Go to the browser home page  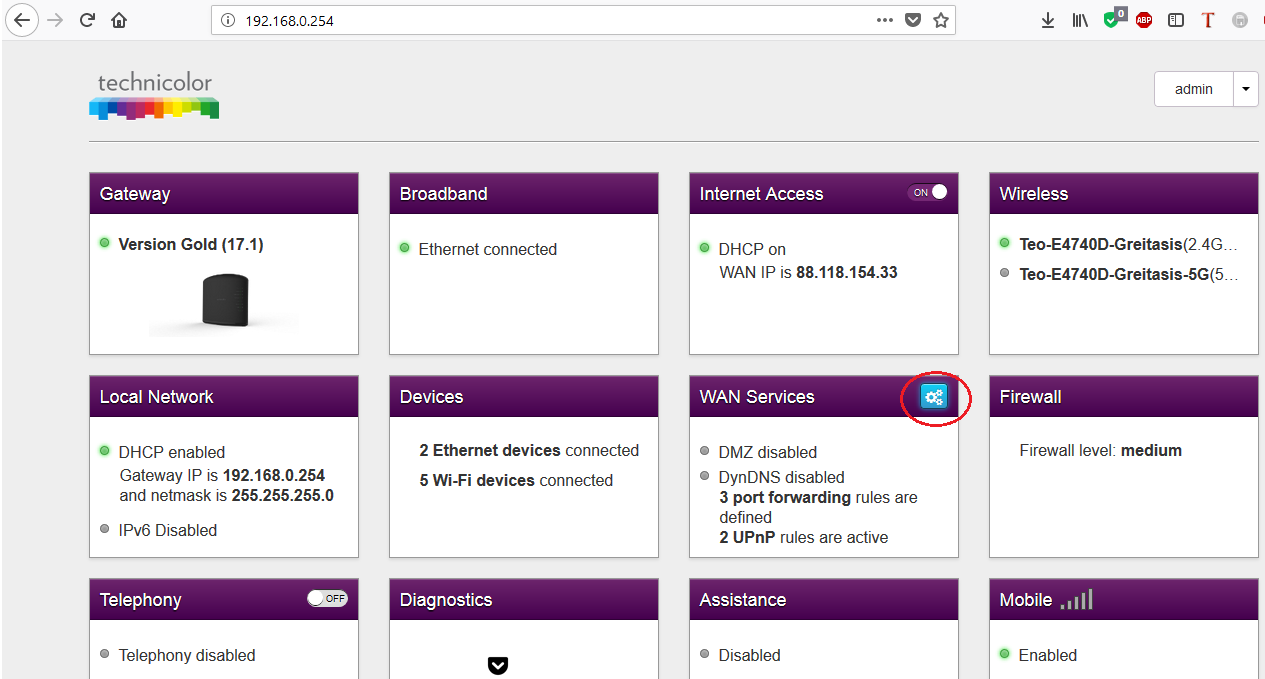pyautogui.click(x=119, y=20)
